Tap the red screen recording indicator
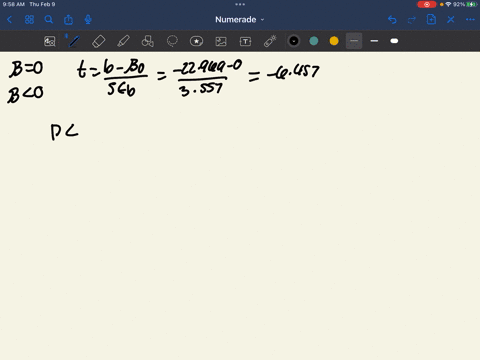The image size is (480, 360). [x=427, y=4]
